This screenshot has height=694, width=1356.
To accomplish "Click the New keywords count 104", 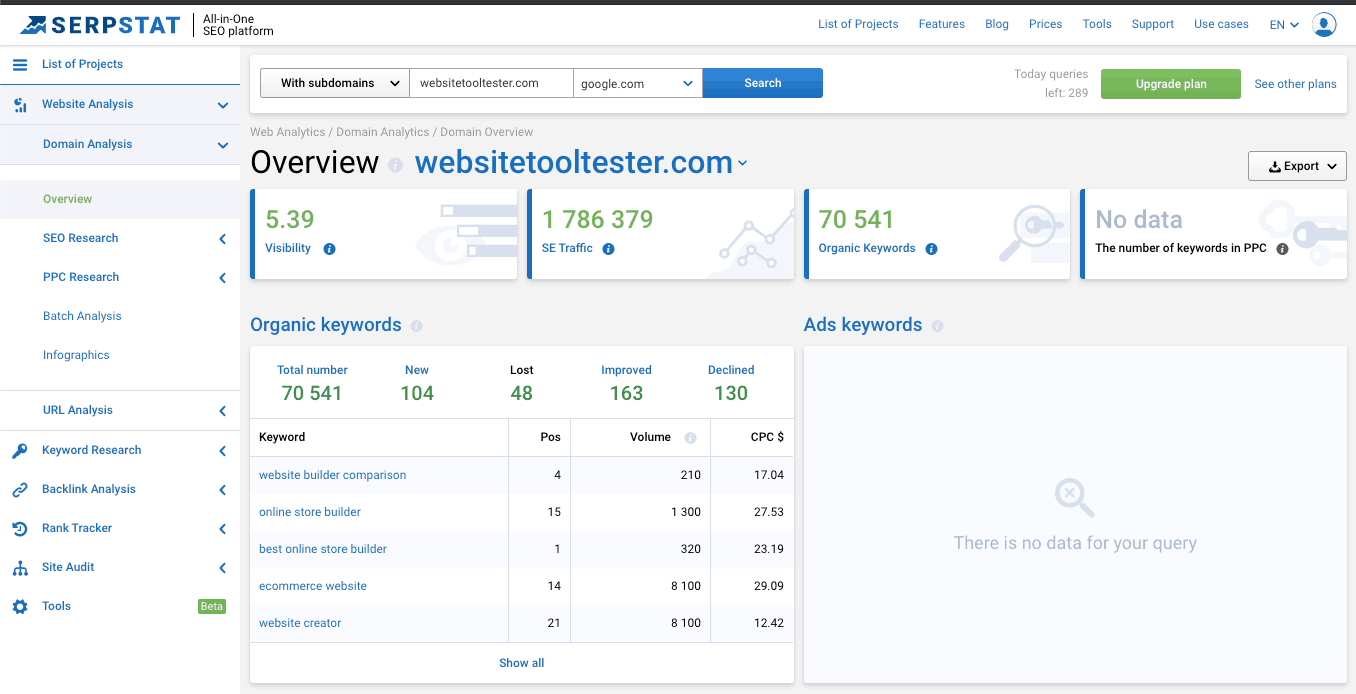I will (417, 393).
